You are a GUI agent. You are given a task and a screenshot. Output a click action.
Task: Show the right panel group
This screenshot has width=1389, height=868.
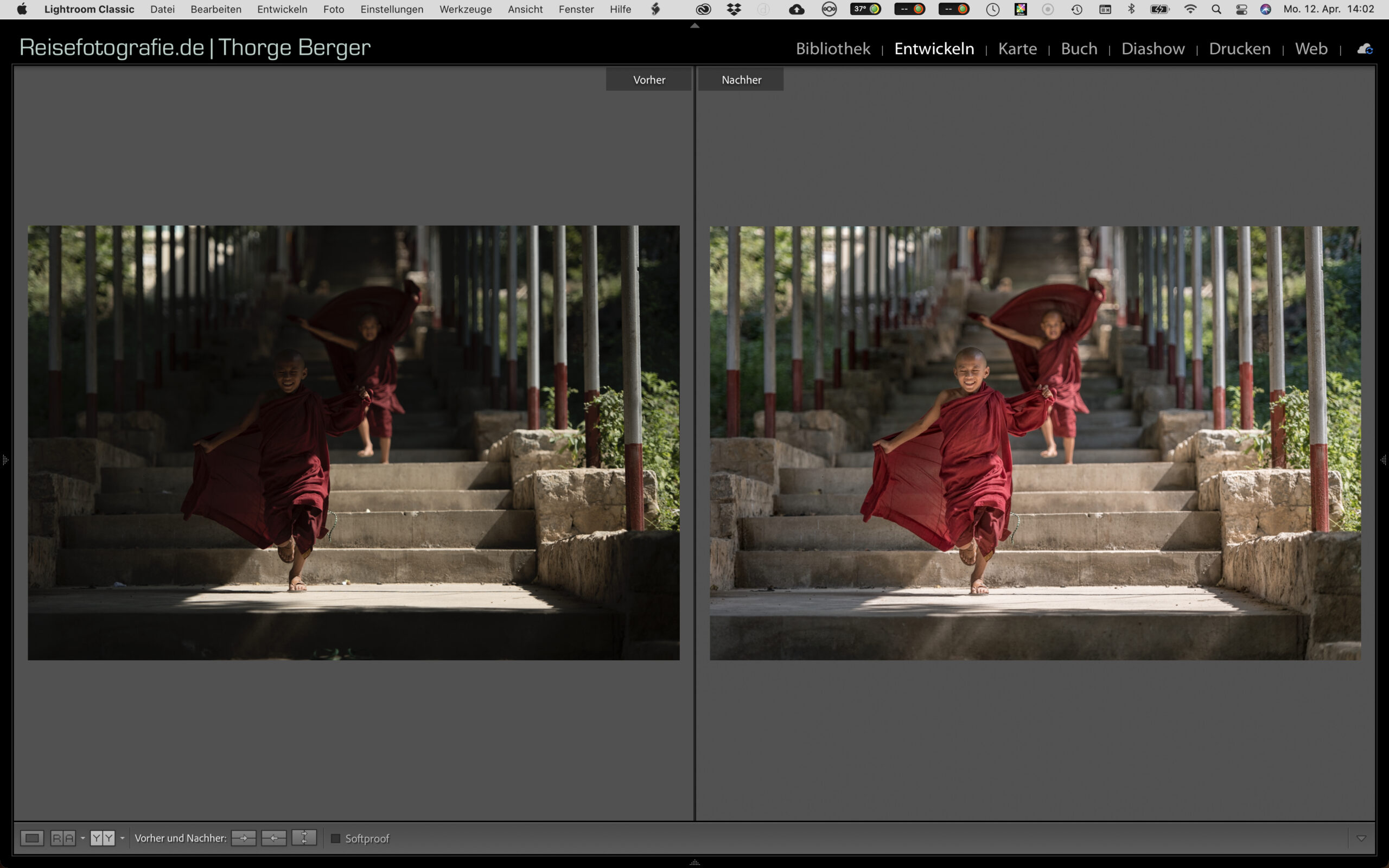(x=1384, y=460)
